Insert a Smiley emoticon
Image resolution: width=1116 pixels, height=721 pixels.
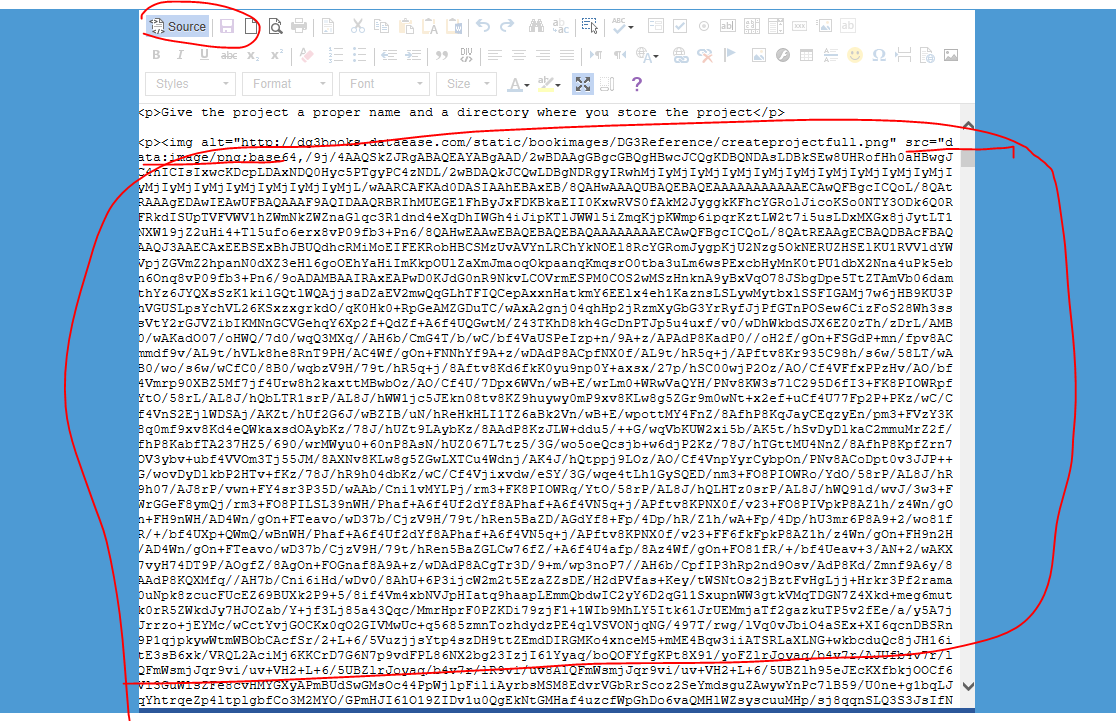(855, 55)
